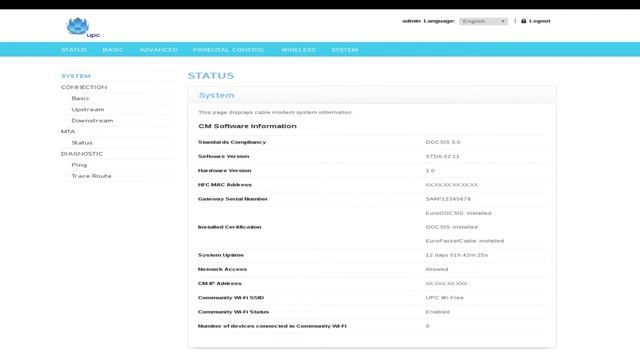Open the MTA Status sidebar link
The height and width of the screenshot is (360, 640).
[82, 143]
